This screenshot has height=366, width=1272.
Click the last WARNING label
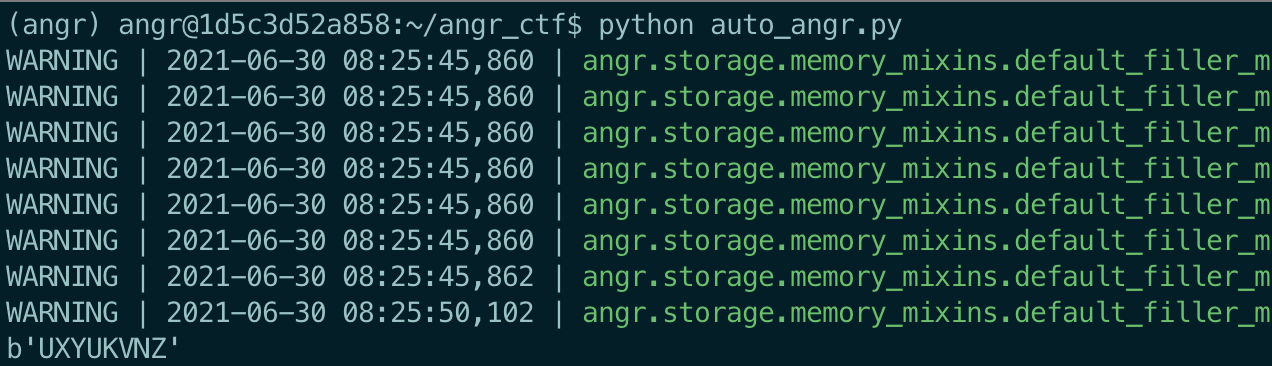click(63, 313)
